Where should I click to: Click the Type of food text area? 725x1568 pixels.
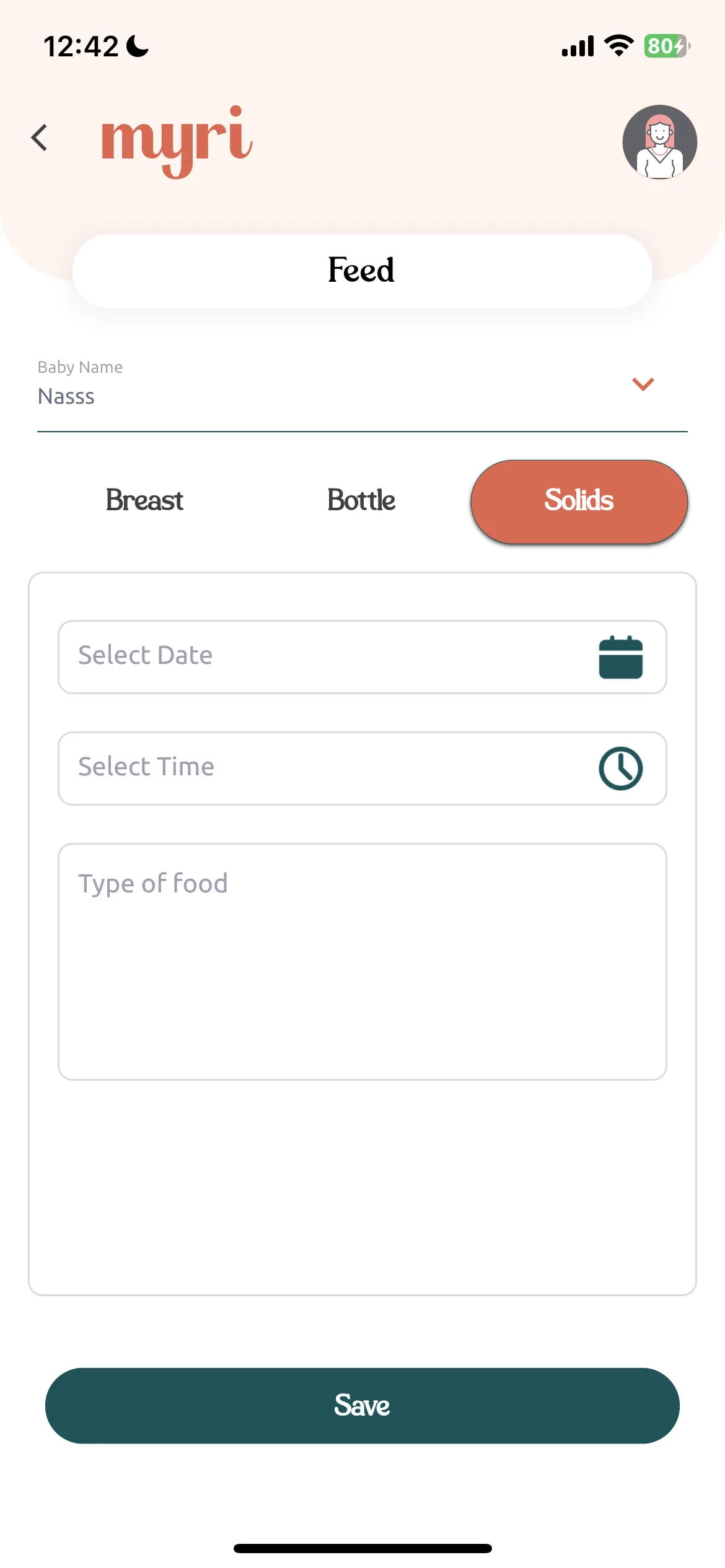pos(362,962)
